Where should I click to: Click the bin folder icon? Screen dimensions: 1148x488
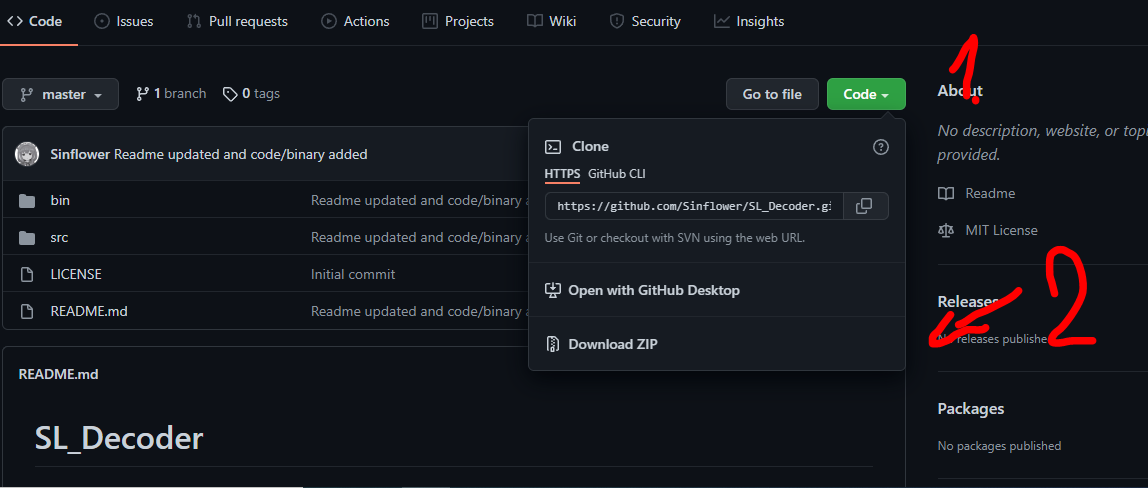pyautogui.click(x=27, y=200)
